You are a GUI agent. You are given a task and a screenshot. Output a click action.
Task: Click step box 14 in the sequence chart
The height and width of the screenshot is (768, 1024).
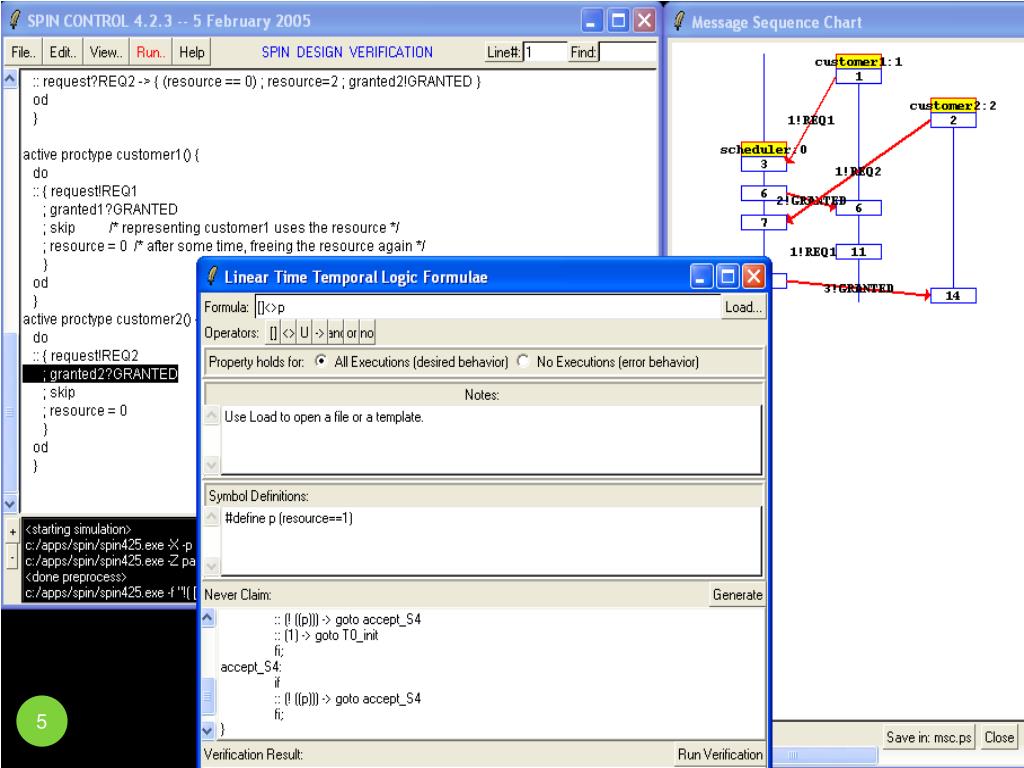(x=953, y=296)
